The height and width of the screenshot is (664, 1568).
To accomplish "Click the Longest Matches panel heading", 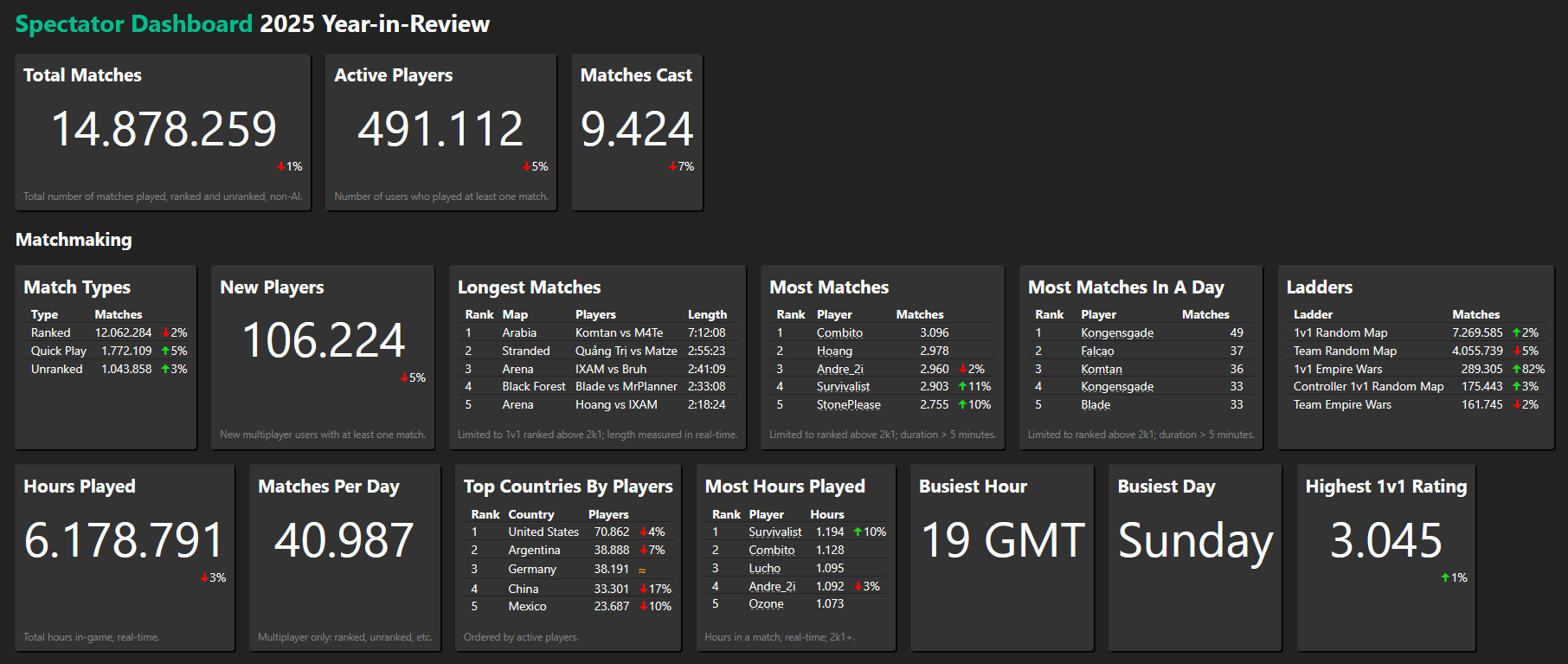I will (x=530, y=287).
